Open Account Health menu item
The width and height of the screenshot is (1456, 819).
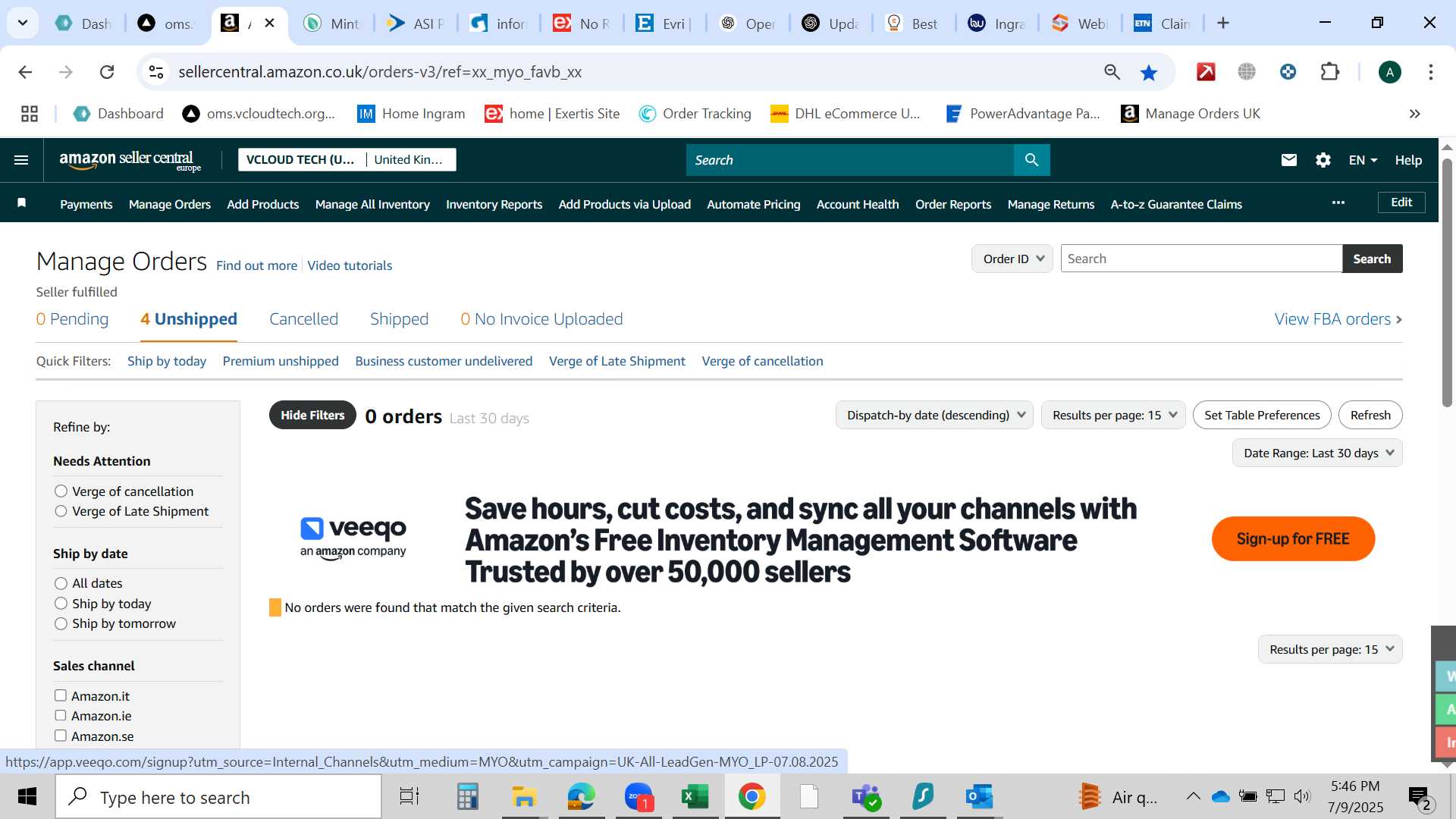[858, 204]
